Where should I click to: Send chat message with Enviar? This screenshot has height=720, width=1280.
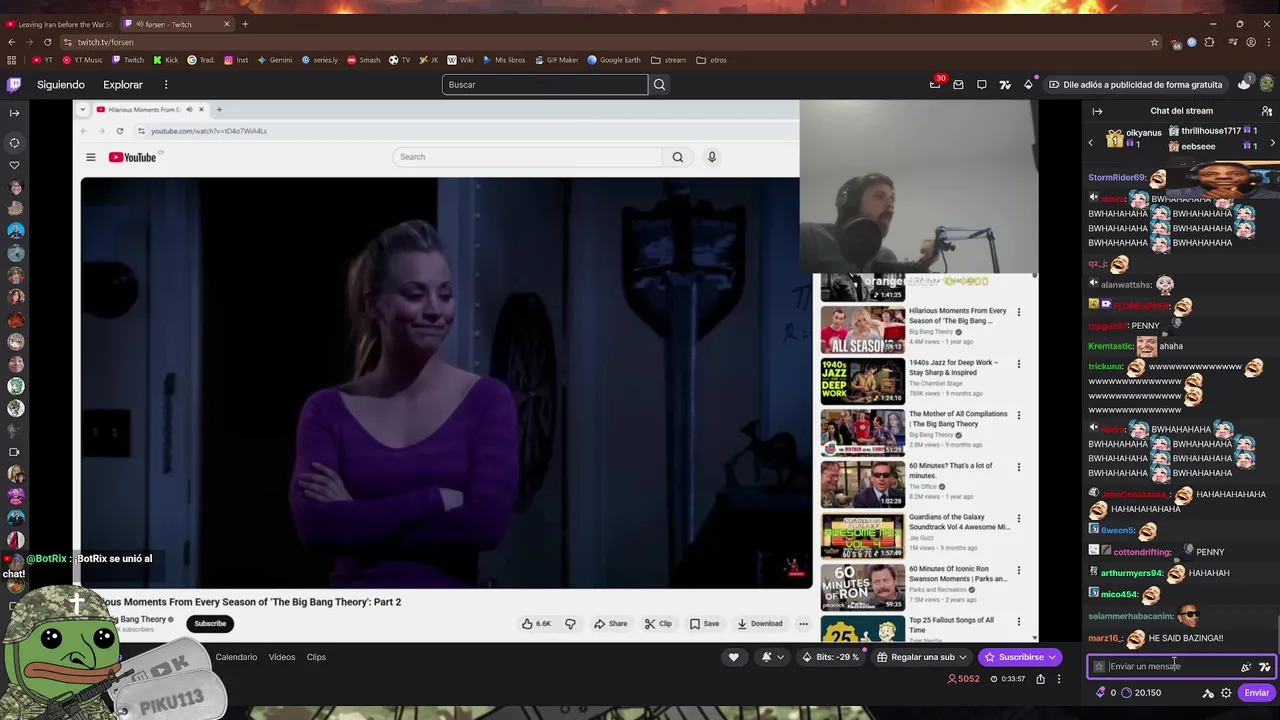(x=1256, y=692)
